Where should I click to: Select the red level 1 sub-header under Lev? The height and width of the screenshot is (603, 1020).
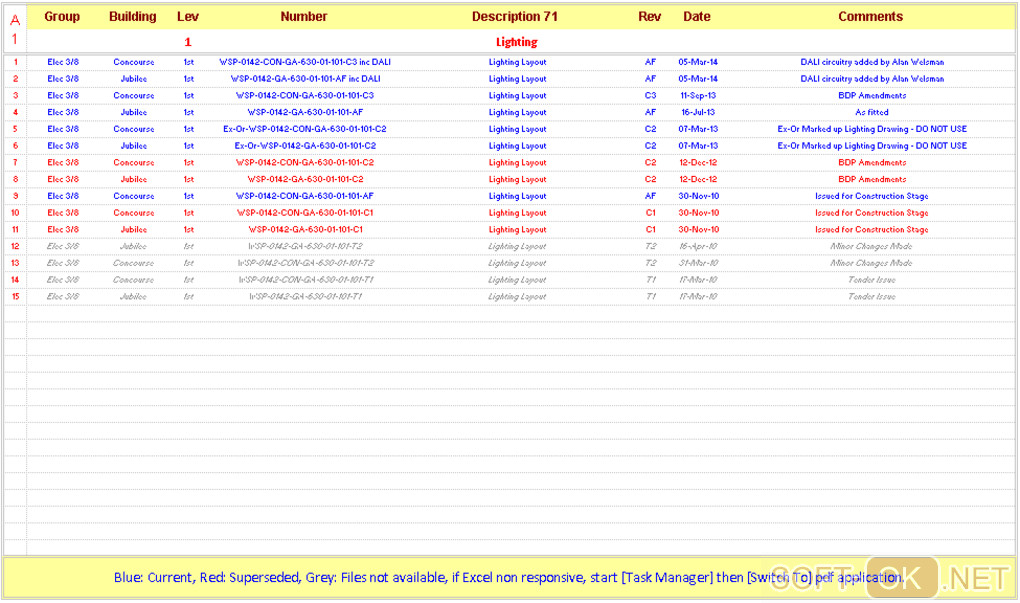(187, 42)
